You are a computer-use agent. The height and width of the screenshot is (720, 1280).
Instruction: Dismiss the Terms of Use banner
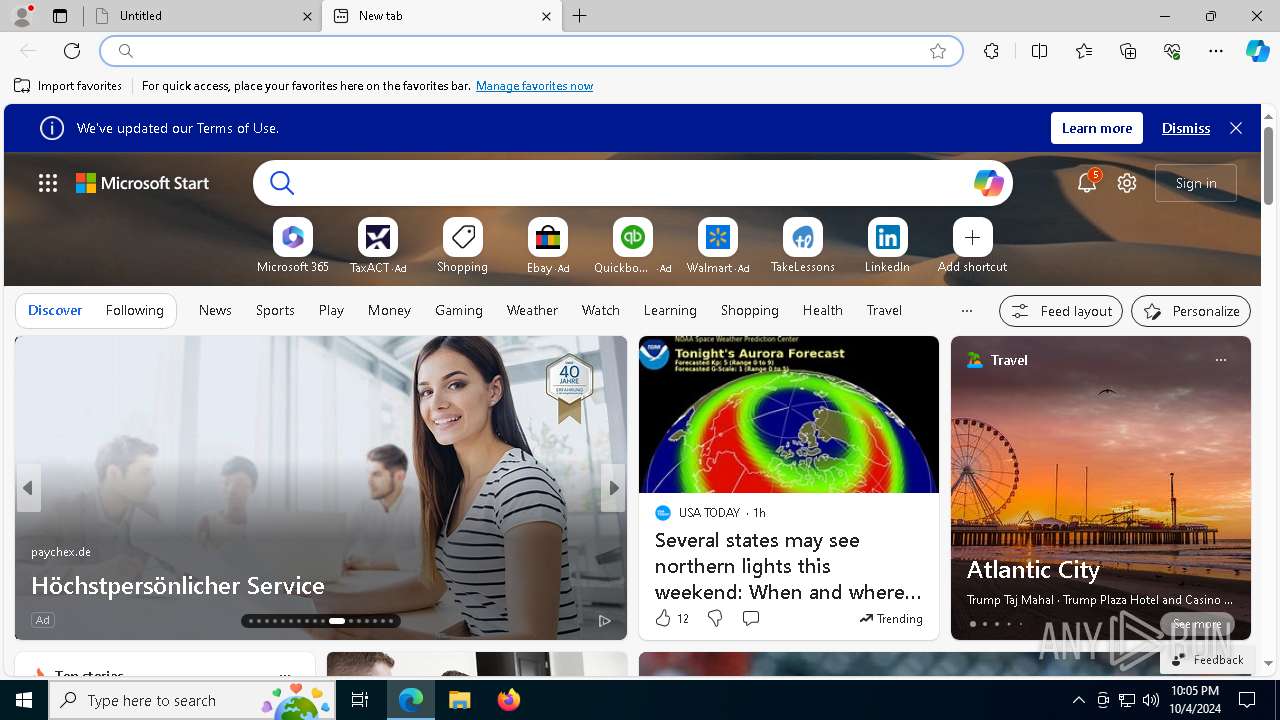tap(1186, 128)
